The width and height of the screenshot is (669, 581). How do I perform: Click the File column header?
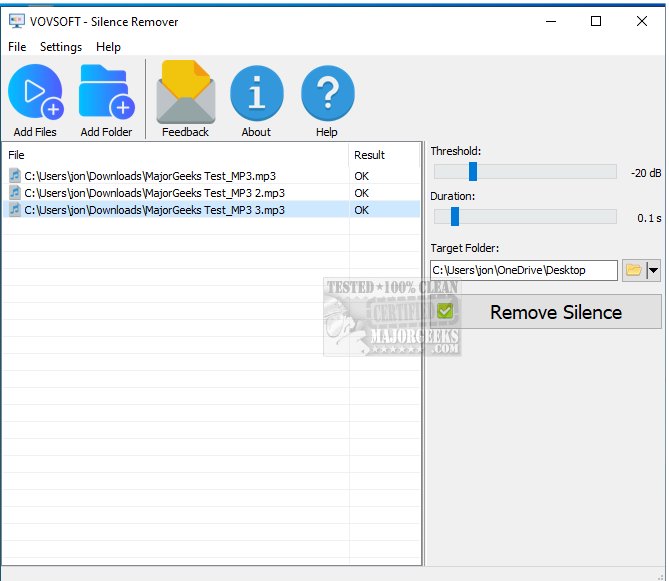pyautogui.click(x=175, y=155)
